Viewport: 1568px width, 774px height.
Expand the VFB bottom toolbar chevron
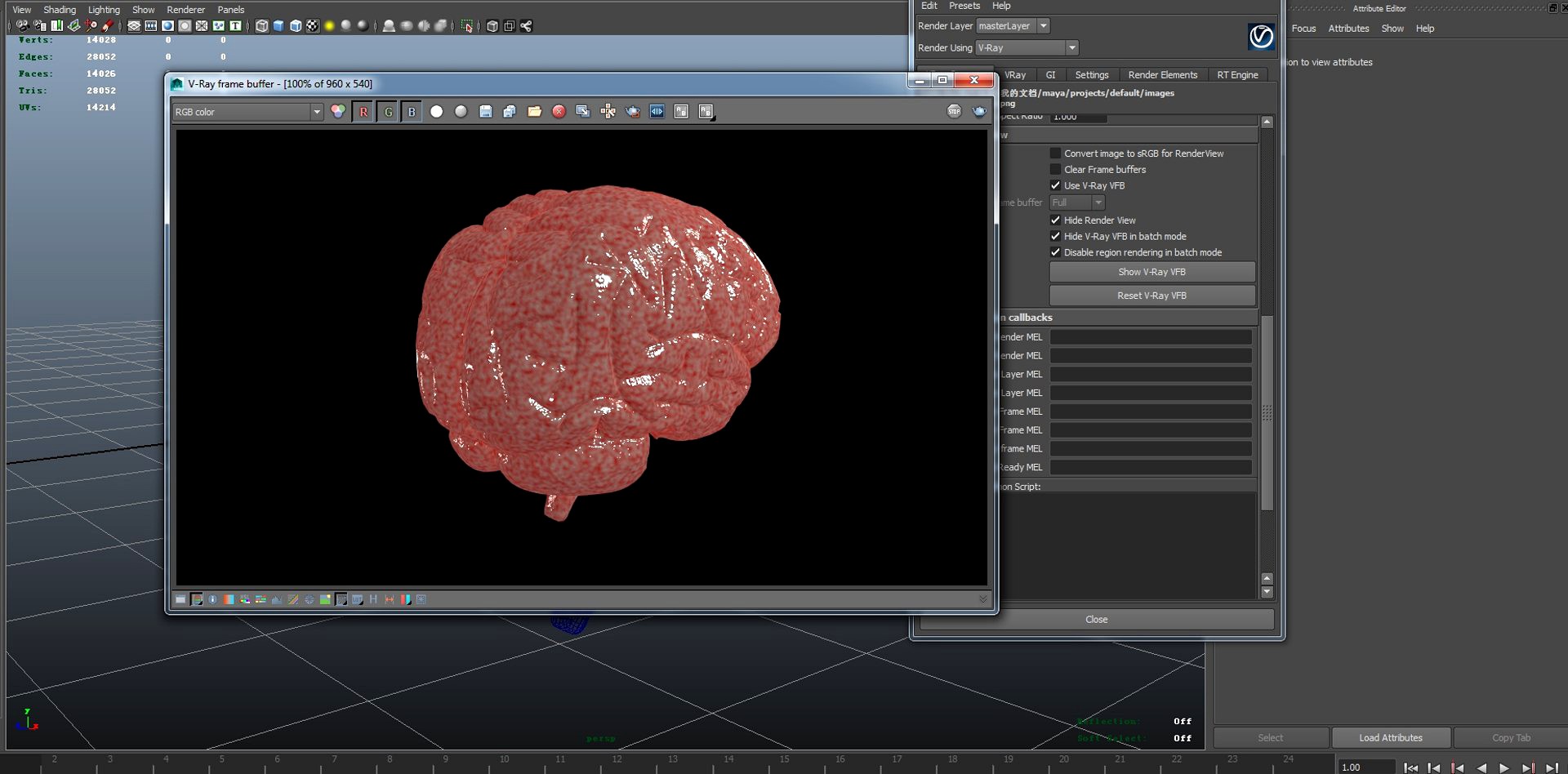coord(982,599)
